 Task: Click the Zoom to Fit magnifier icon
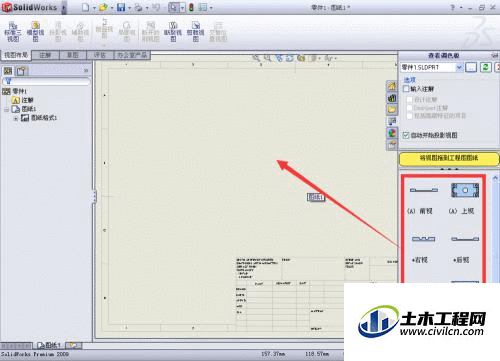[x=256, y=58]
